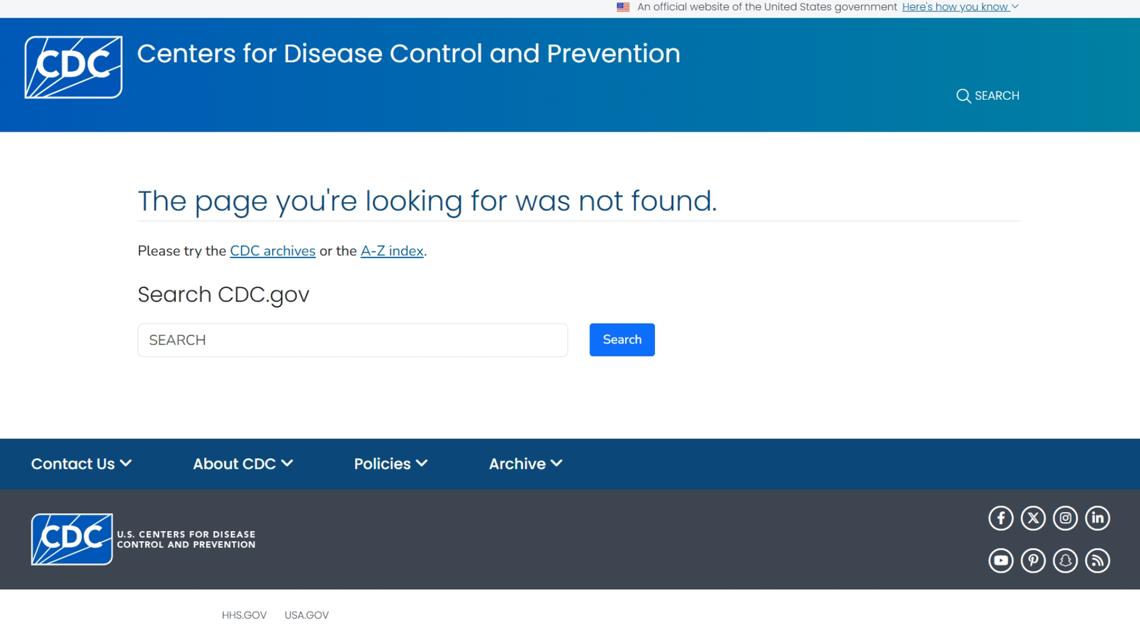Viewport: 1140px width, 641px height.
Task: Open the YouTube channel icon
Action: 1000,561
